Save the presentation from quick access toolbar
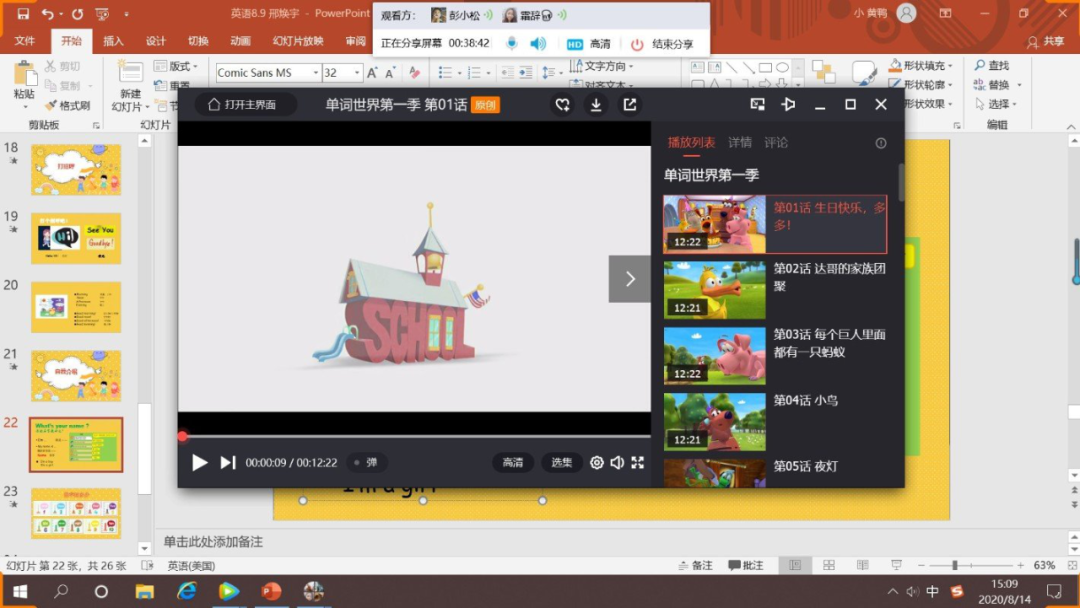Screen dimensions: 1080x608 (x=23, y=14)
